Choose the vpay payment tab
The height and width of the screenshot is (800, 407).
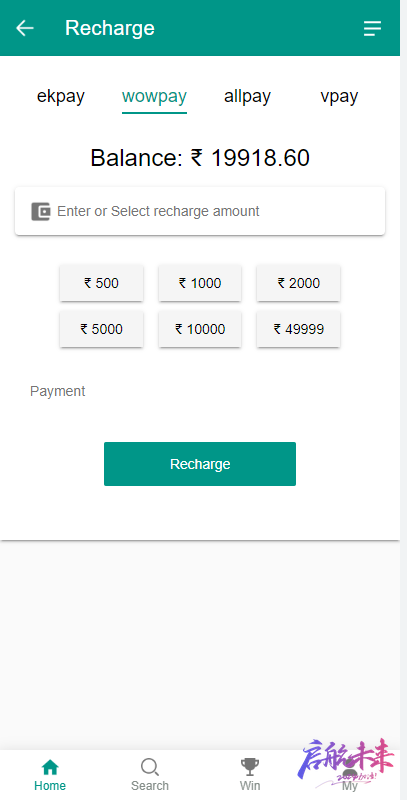coord(339,96)
